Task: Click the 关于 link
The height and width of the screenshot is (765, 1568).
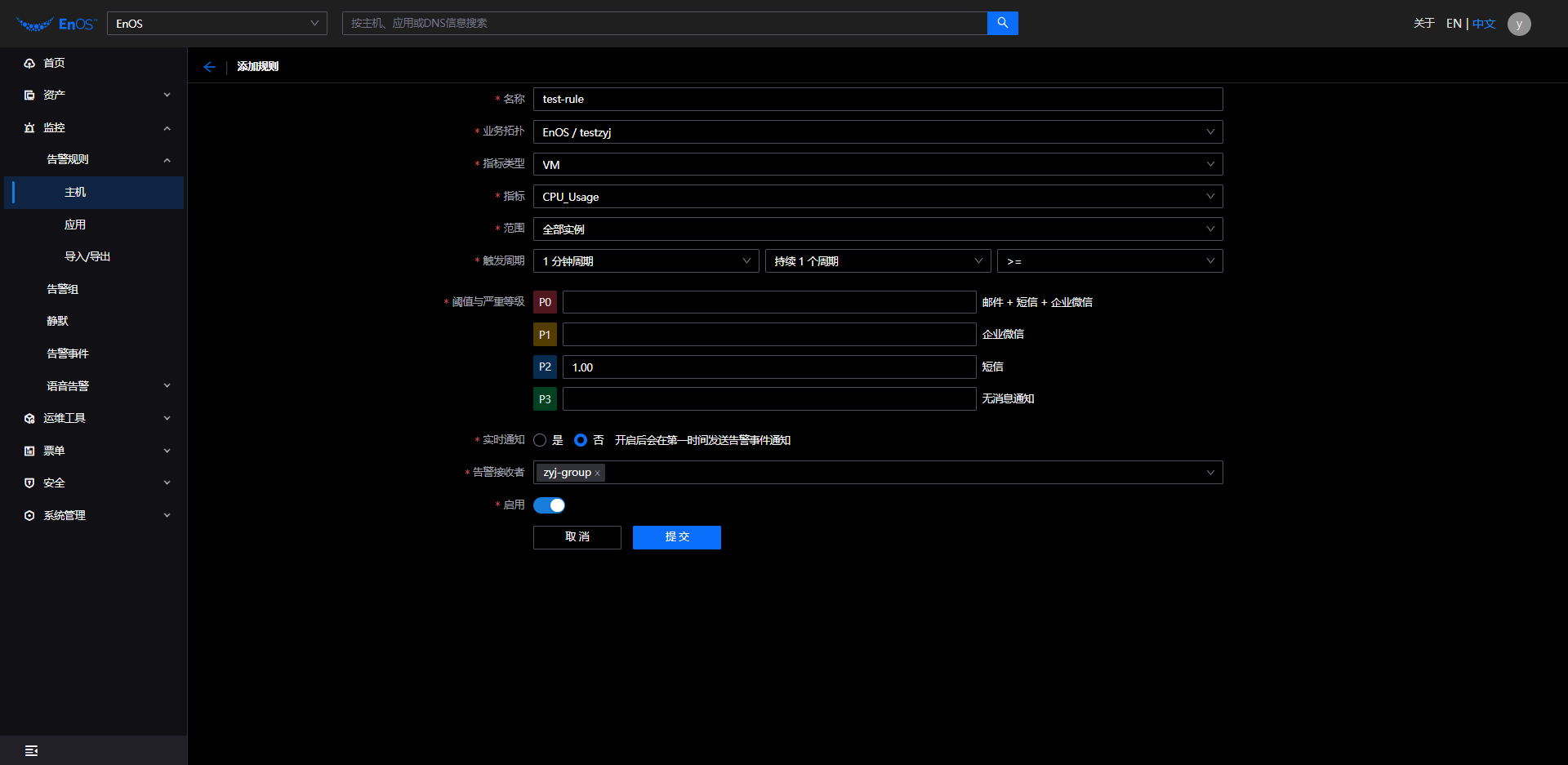Action: (x=1424, y=24)
